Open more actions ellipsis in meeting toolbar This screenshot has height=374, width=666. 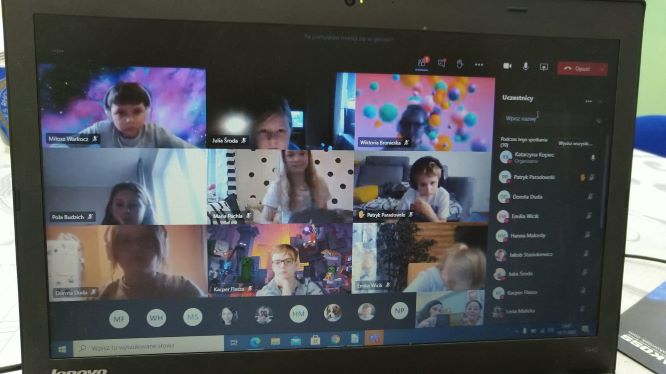[479, 65]
